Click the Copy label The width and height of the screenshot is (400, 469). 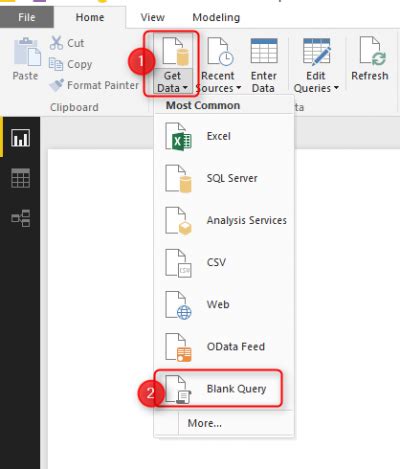point(79,64)
